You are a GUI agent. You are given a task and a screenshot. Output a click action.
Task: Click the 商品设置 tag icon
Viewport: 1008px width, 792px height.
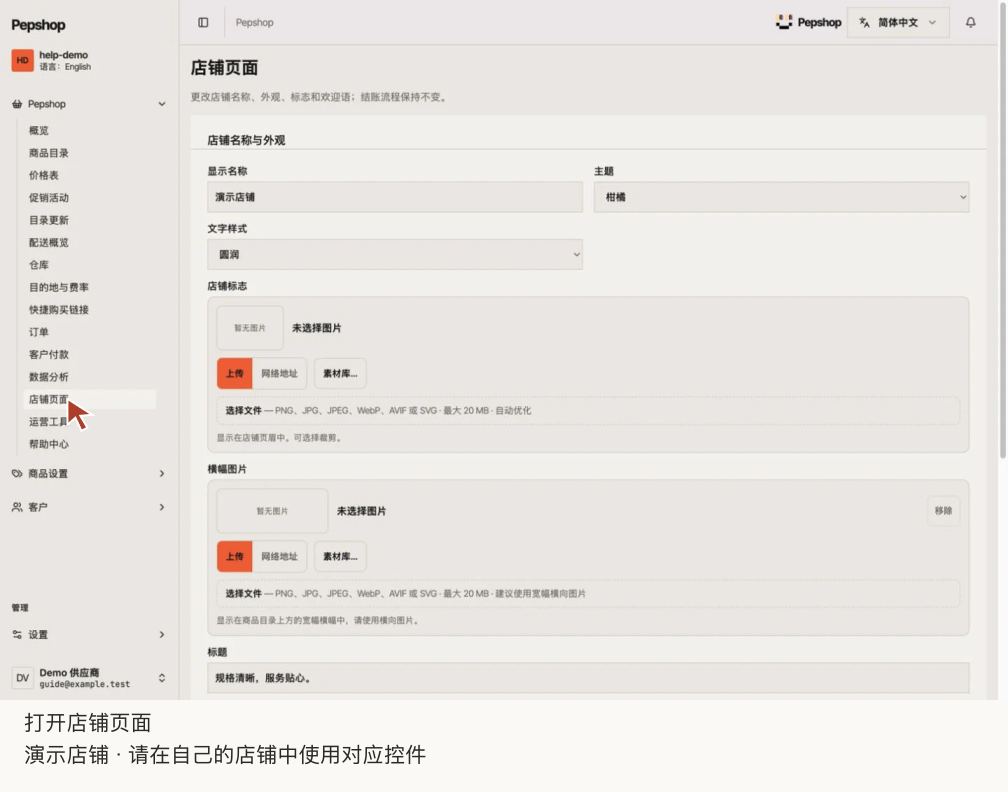tap(17, 474)
